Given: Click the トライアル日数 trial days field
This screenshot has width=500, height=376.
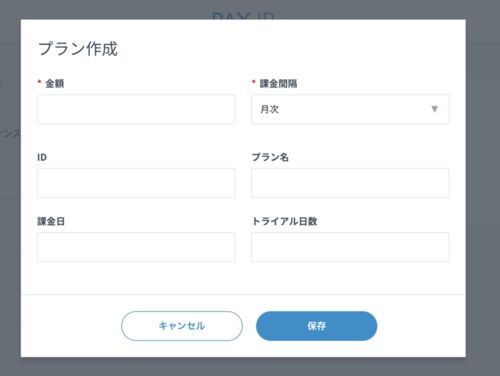Looking at the screenshot, I should pos(350,247).
